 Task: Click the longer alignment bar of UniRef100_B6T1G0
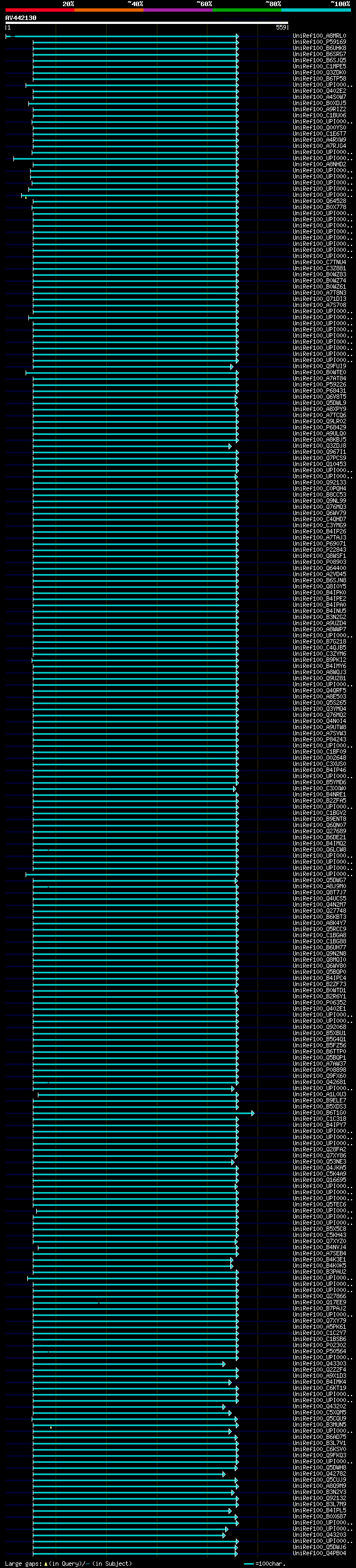point(144,1112)
